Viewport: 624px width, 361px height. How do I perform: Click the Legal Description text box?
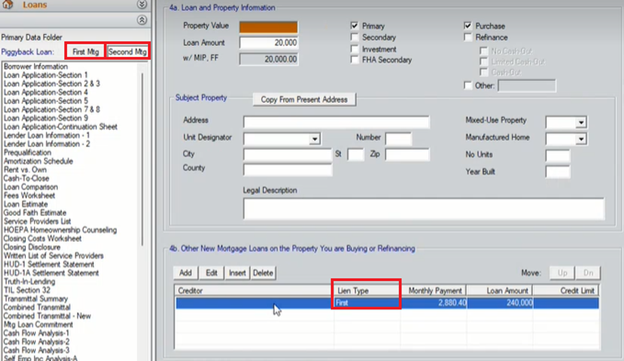(424, 209)
